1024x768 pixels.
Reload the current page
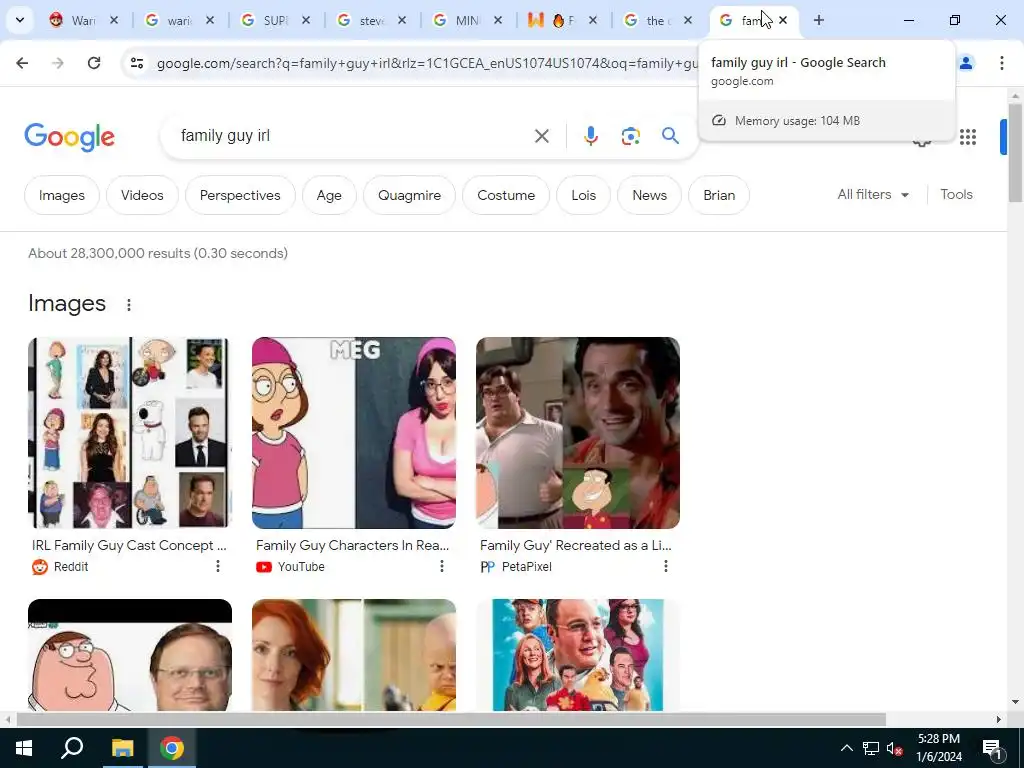94,63
